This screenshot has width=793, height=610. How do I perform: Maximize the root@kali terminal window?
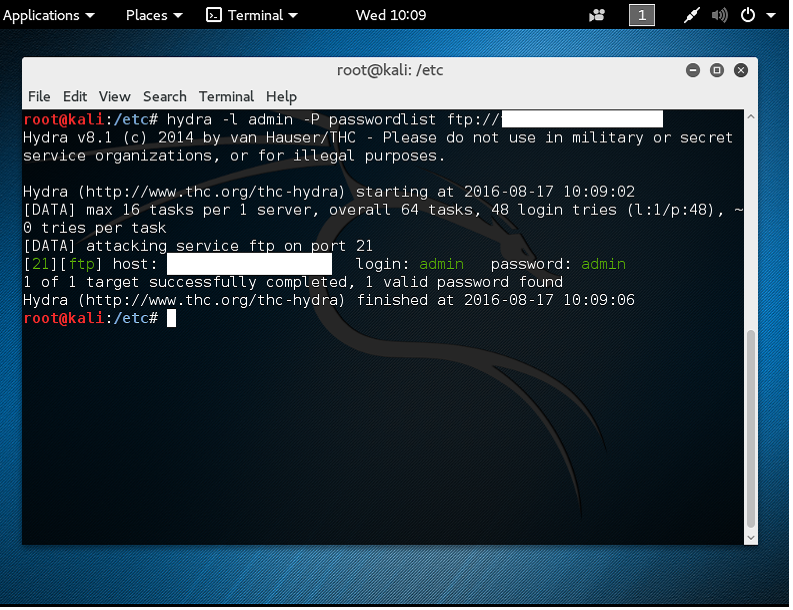click(x=717, y=70)
